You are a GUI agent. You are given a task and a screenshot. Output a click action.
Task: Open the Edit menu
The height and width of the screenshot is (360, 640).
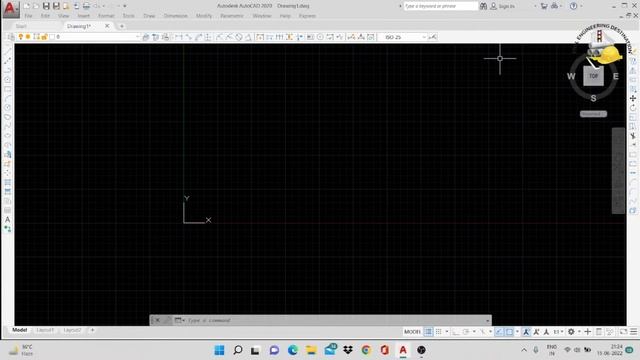[45, 16]
